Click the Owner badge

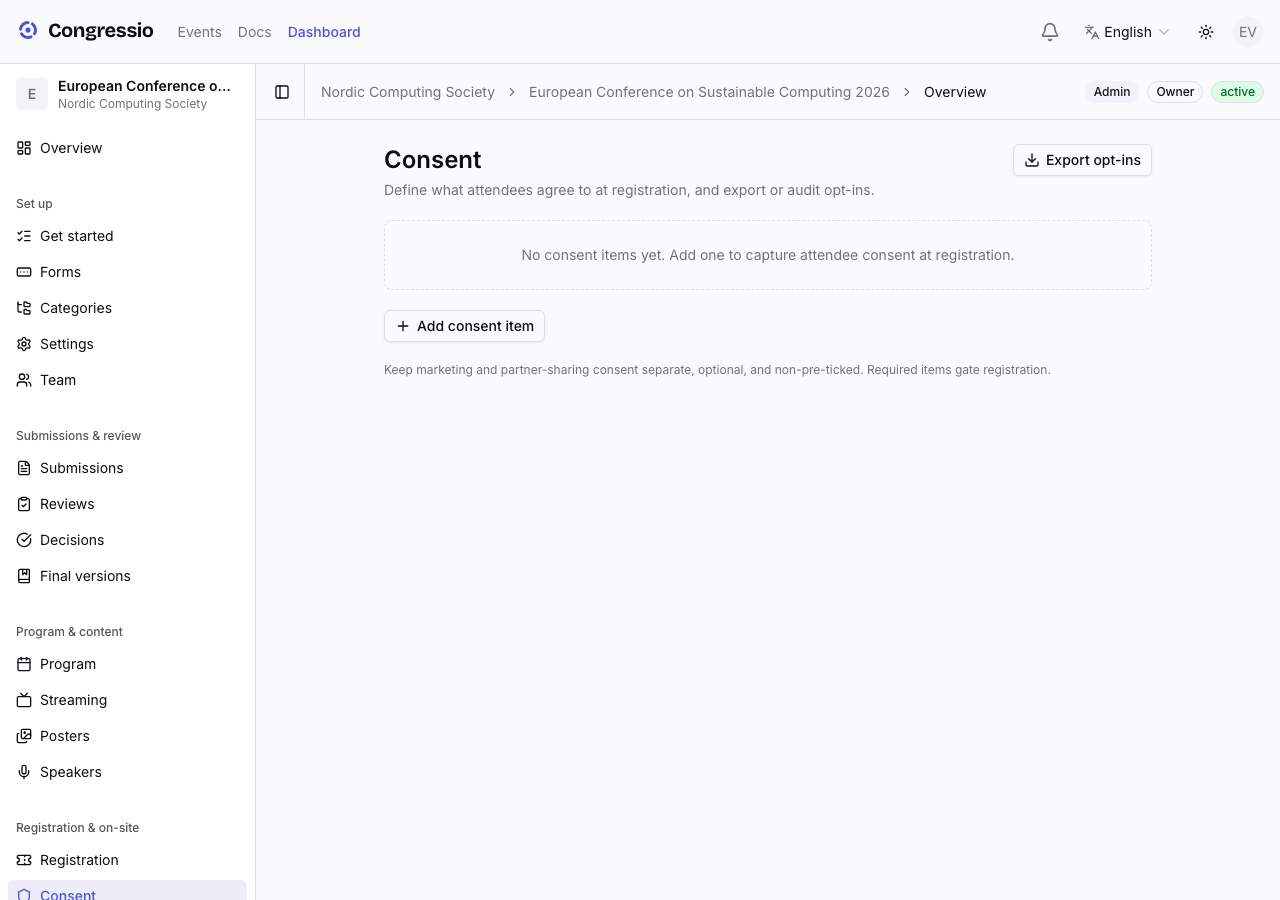click(1175, 92)
